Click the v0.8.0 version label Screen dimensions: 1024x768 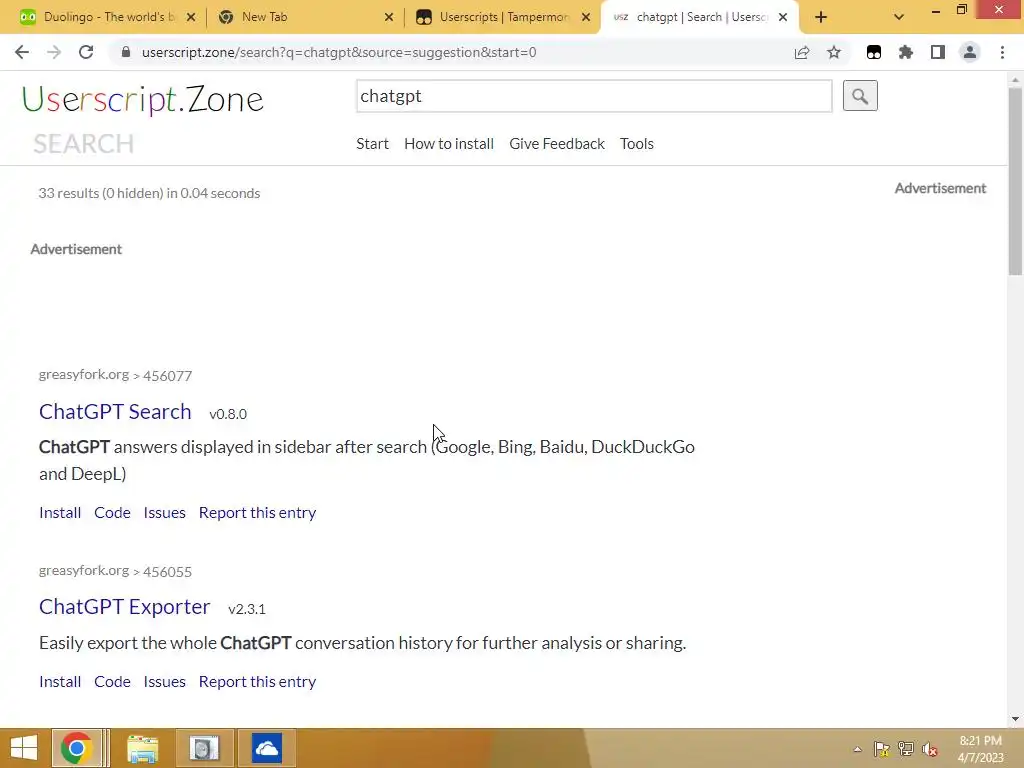click(x=228, y=414)
